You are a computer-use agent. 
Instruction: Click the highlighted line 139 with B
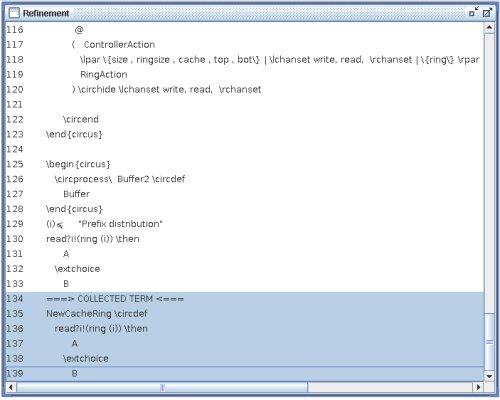[x=245, y=373]
